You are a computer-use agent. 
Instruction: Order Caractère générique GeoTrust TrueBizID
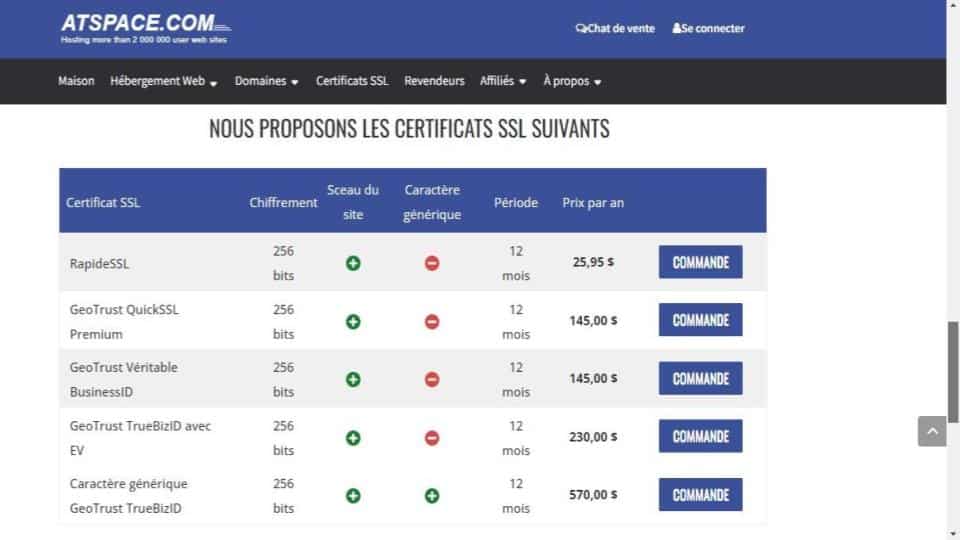pos(700,495)
